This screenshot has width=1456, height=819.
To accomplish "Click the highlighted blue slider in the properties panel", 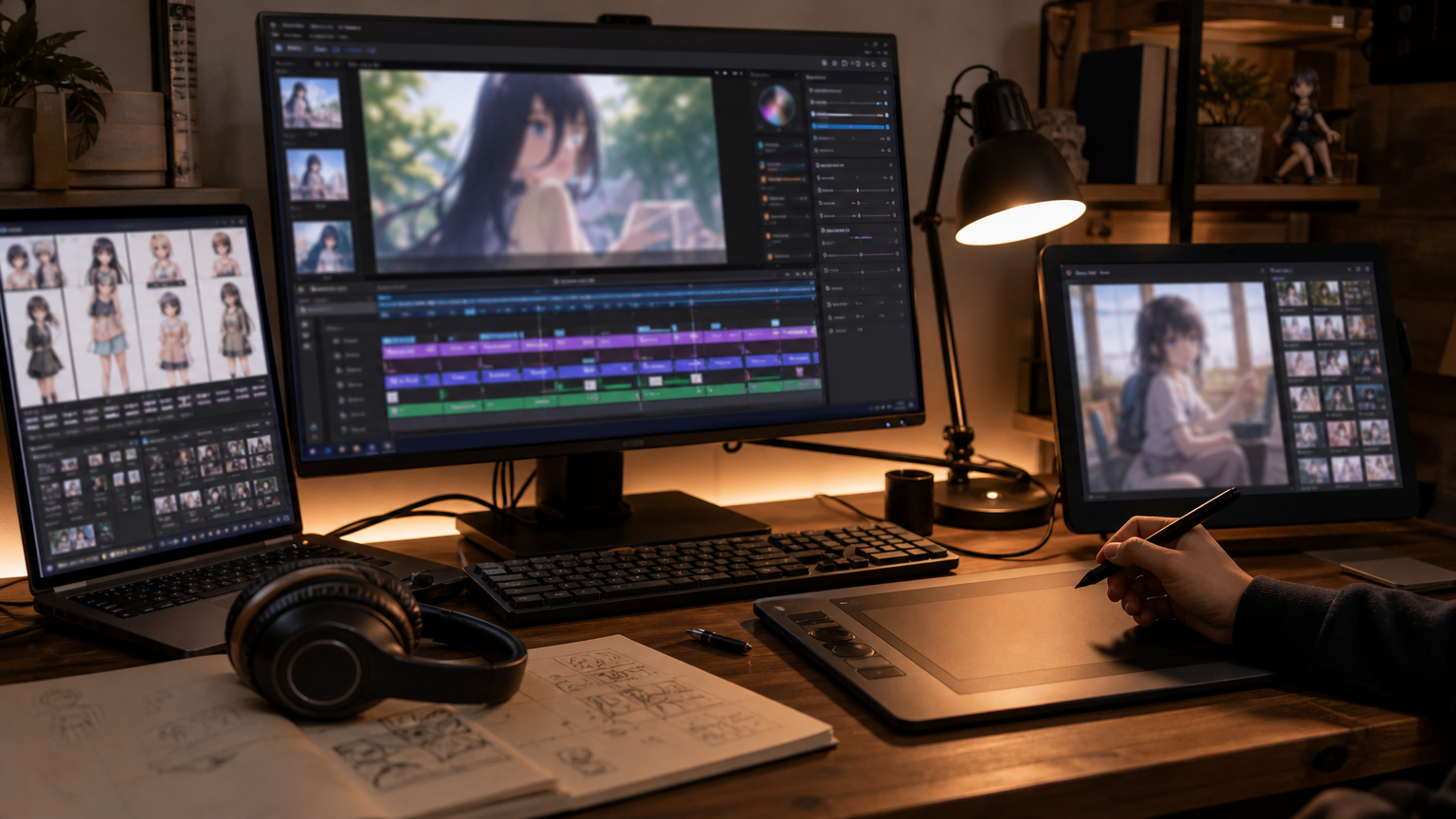I will click(848, 127).
